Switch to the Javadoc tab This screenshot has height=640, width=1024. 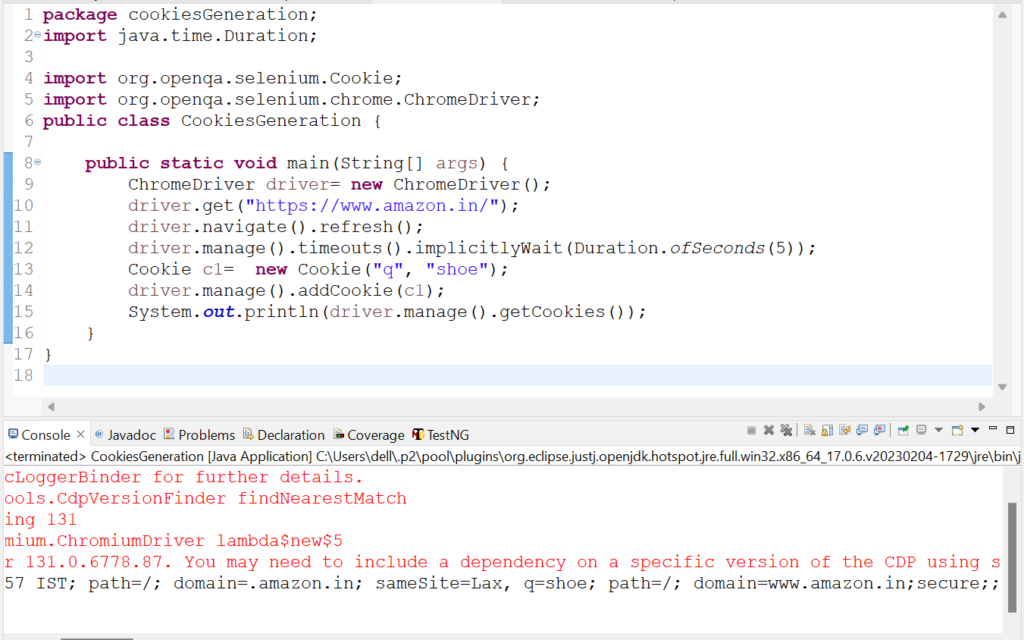click(x=125, y=435)
